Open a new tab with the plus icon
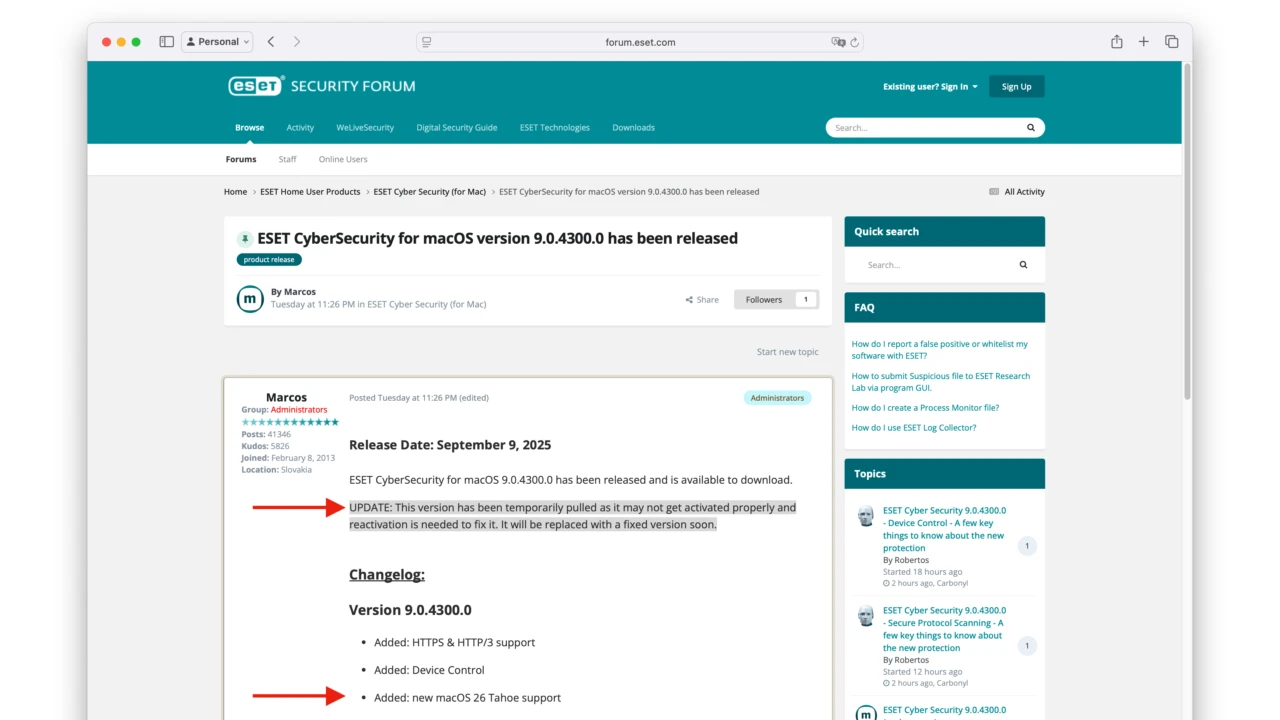 coord(1143,41)
